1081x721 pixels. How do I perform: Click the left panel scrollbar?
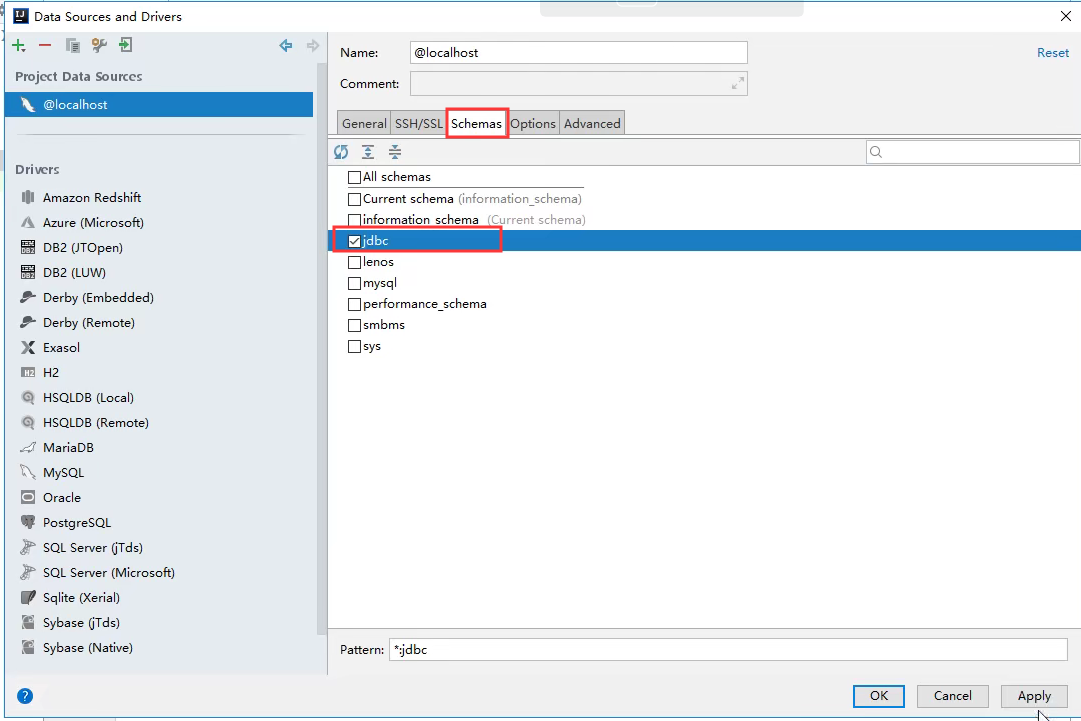click(321, 348)
